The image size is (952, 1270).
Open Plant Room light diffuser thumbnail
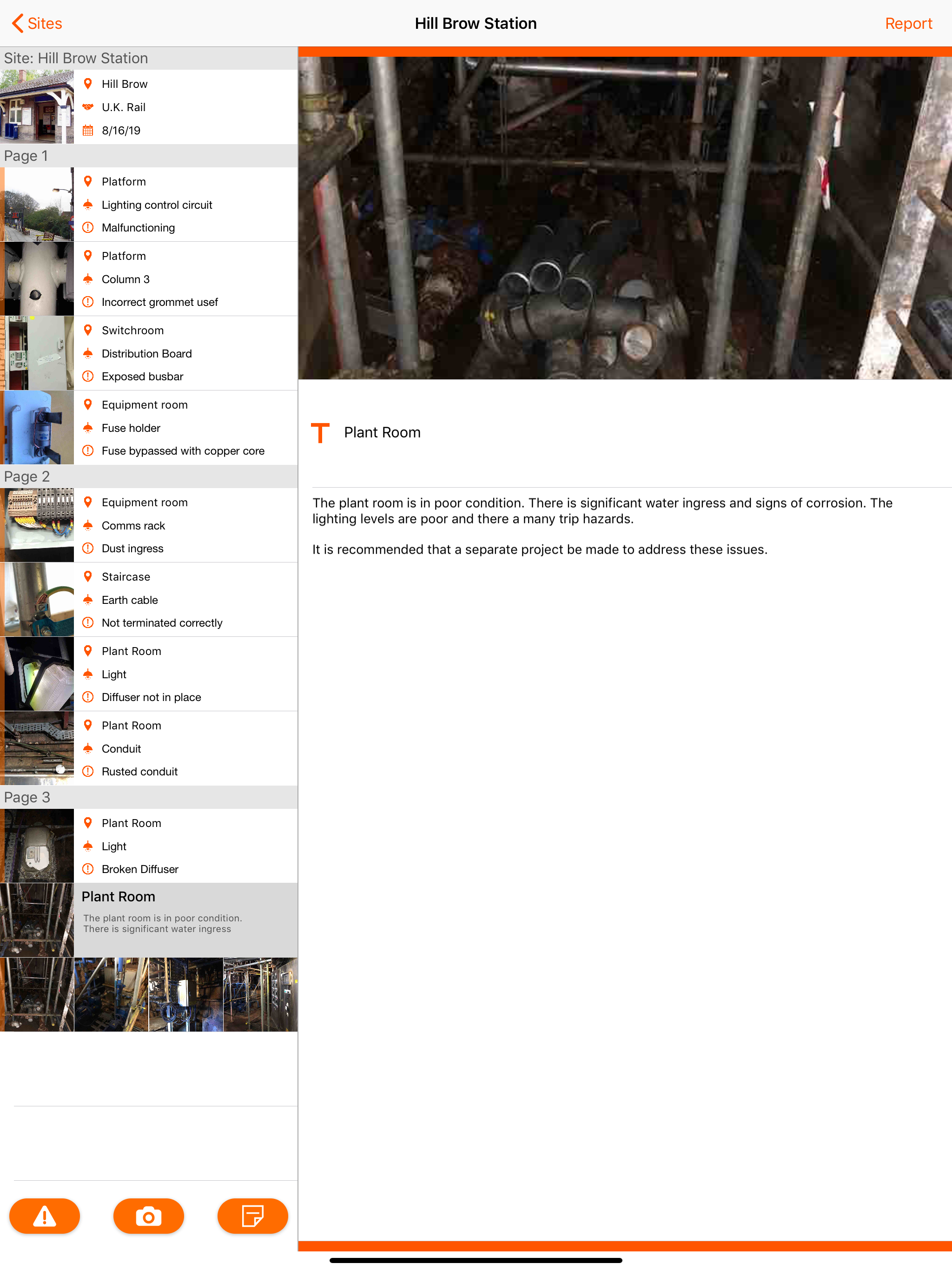click(37, 674)
